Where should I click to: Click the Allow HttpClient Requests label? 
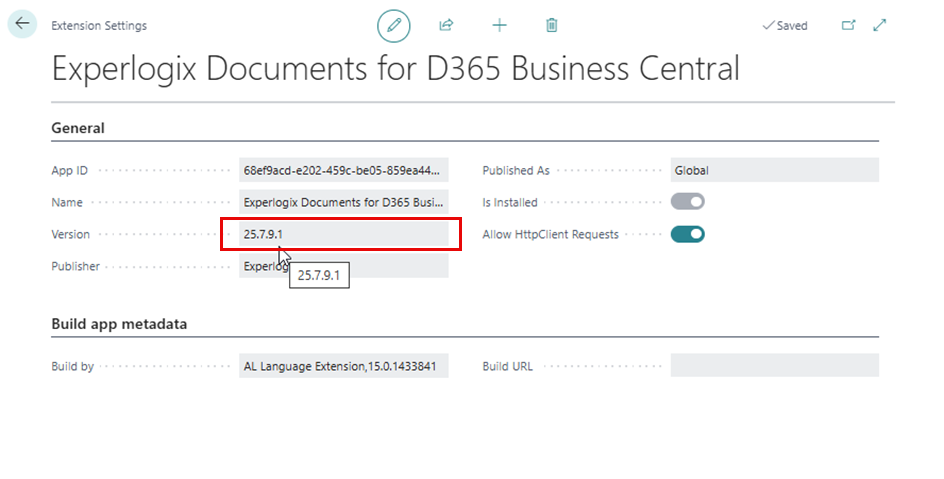[550, 234]
